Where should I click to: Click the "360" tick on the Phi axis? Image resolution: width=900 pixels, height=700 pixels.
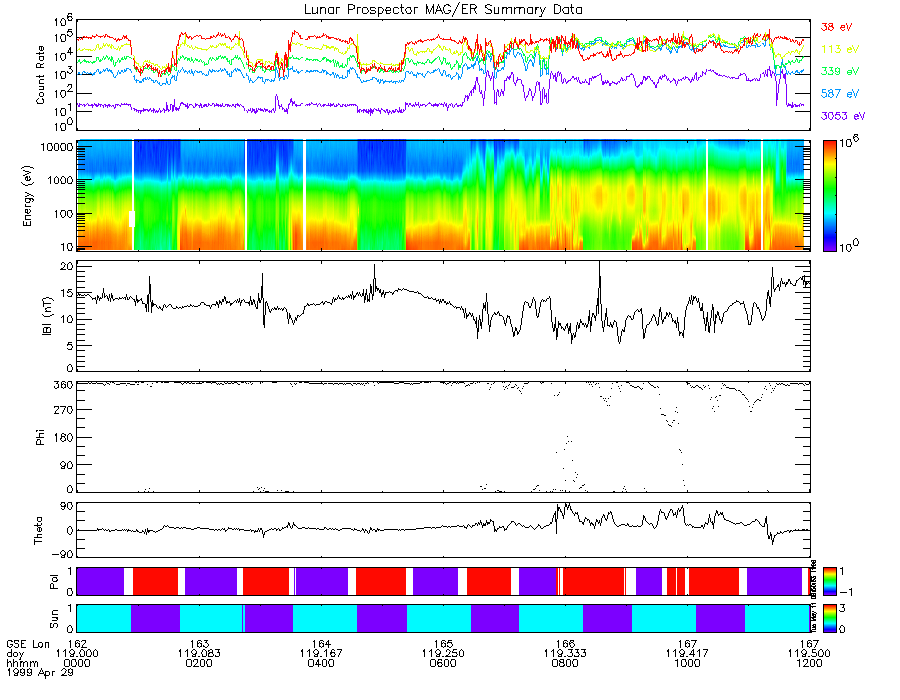click(64, 385)
